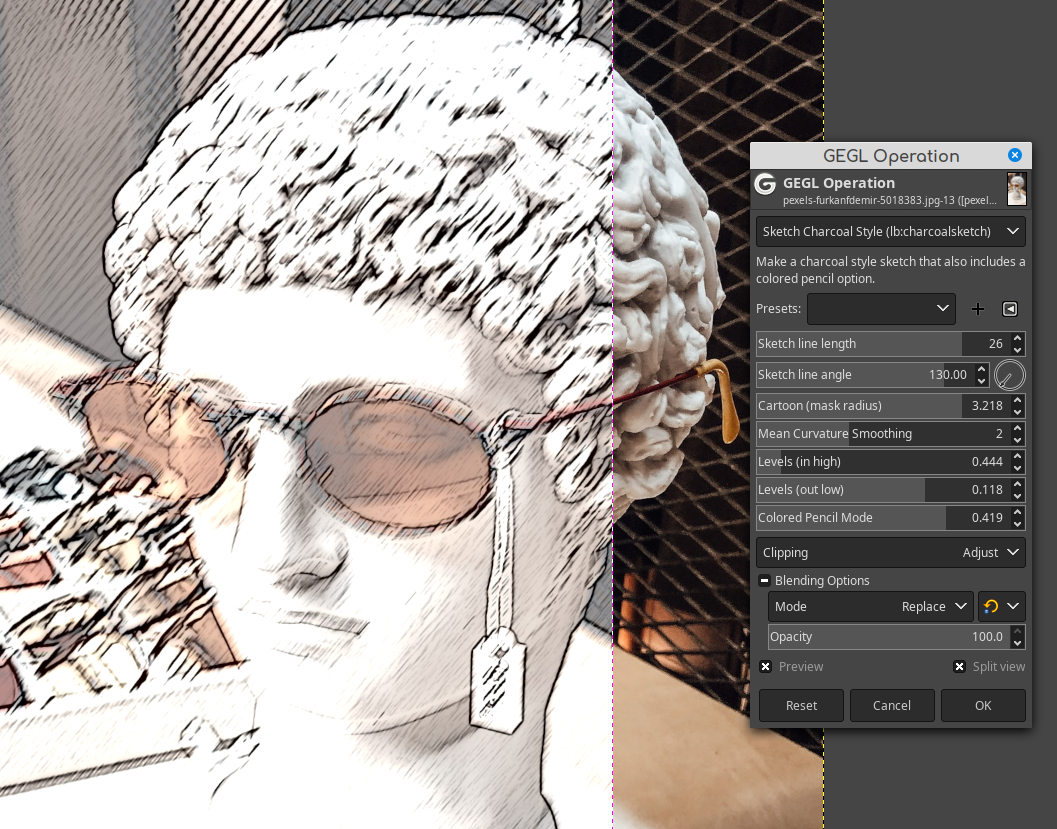The image size is (1057, 829).
Task: Increase Levels (out low) value
Action: pyautogui.click(x=1018, y=484)
